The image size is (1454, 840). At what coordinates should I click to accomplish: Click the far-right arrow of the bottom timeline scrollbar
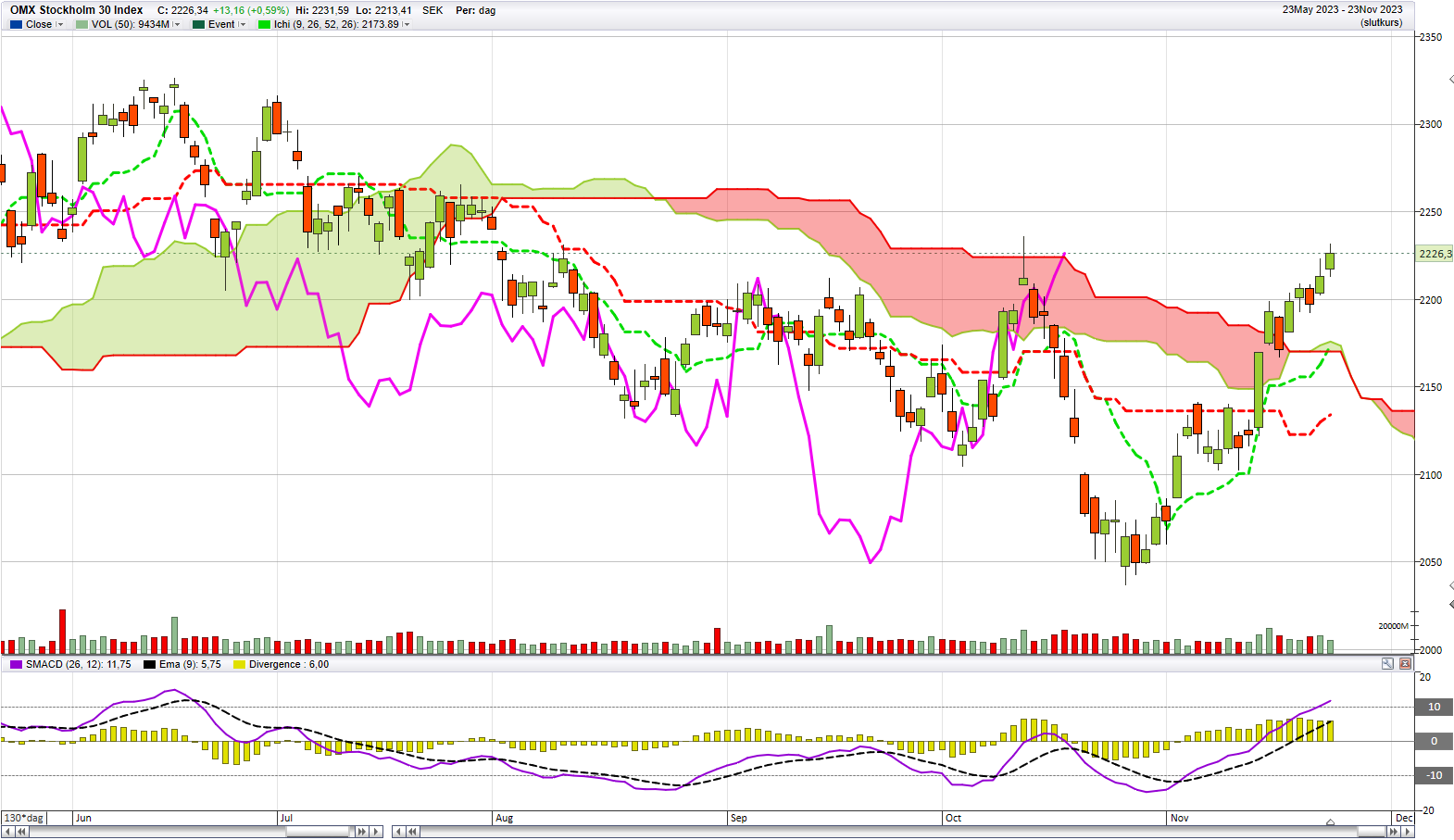click(x=1408, y=832)
